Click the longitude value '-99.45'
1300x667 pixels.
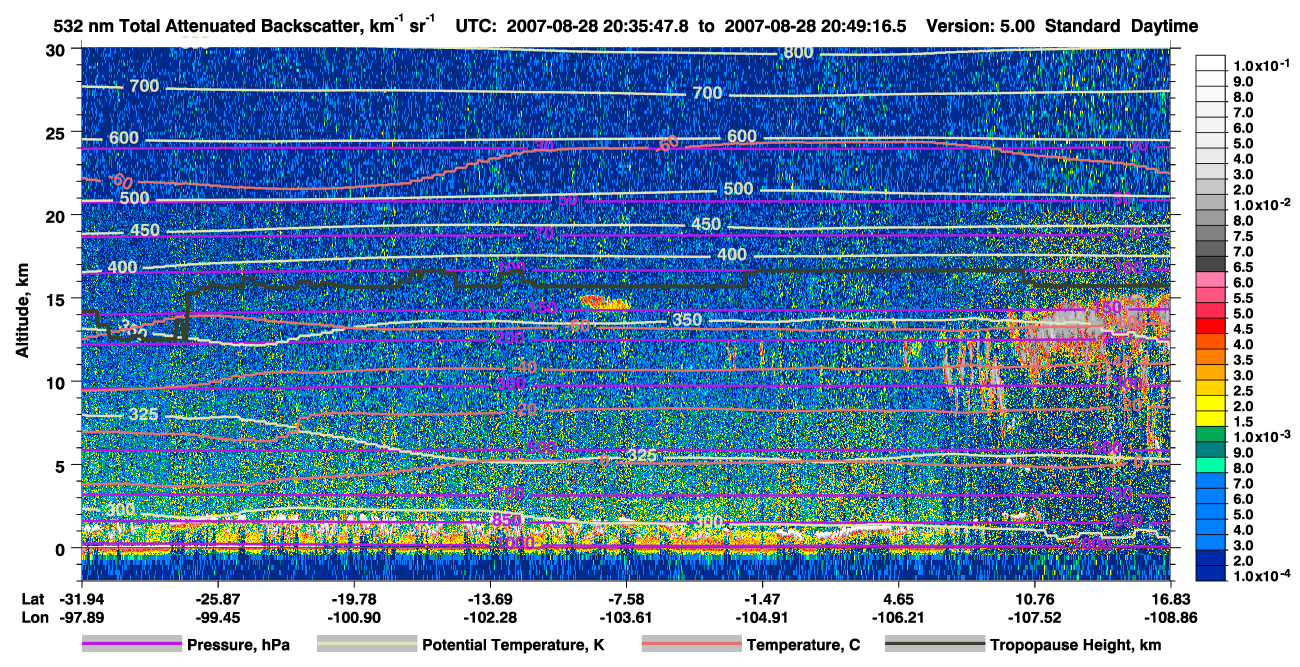pos(218,617)
